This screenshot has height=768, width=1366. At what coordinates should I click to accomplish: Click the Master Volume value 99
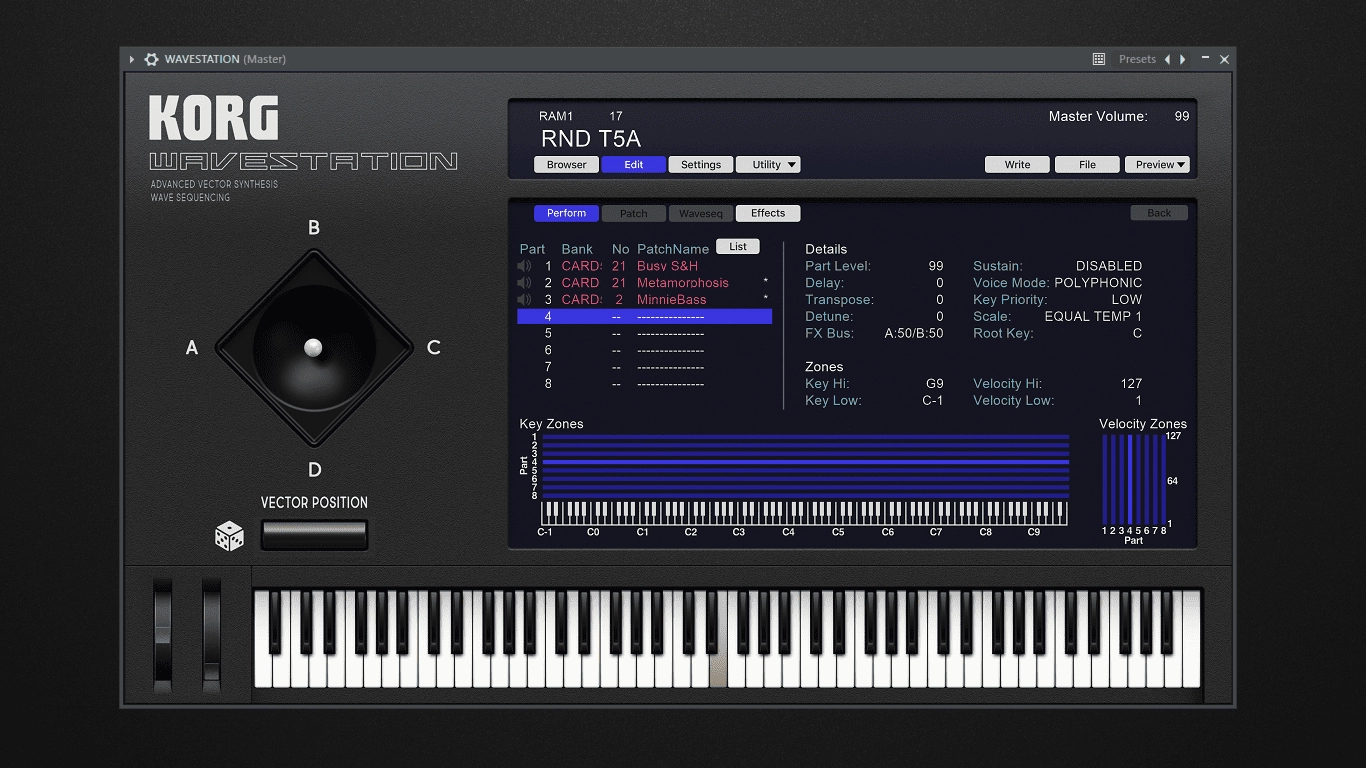1181,116
